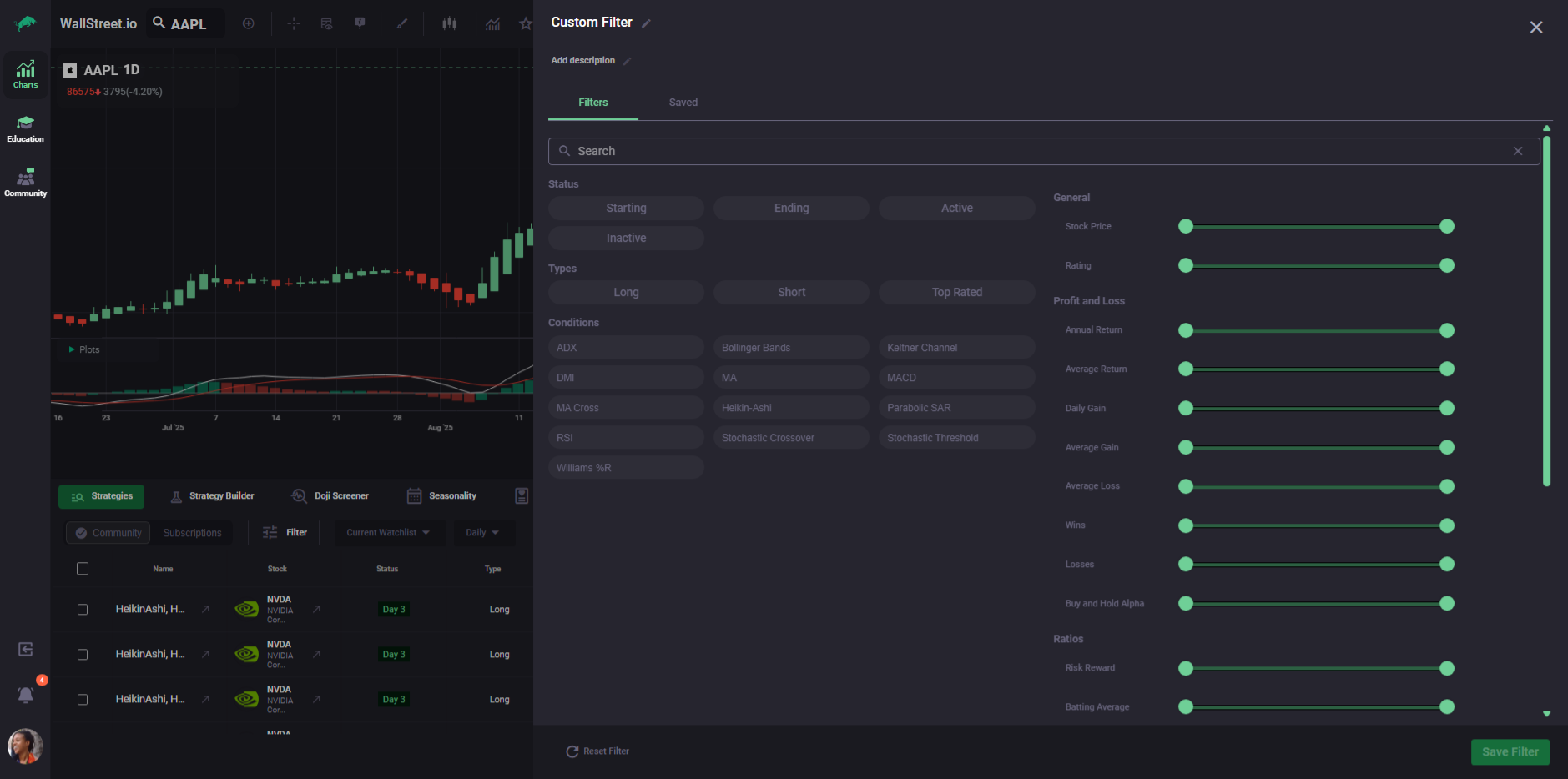This screenshot has width=1568, height=779.
Task: Check the first HeikinAshi NVDA row checkbox
Action: pos(83,610)
